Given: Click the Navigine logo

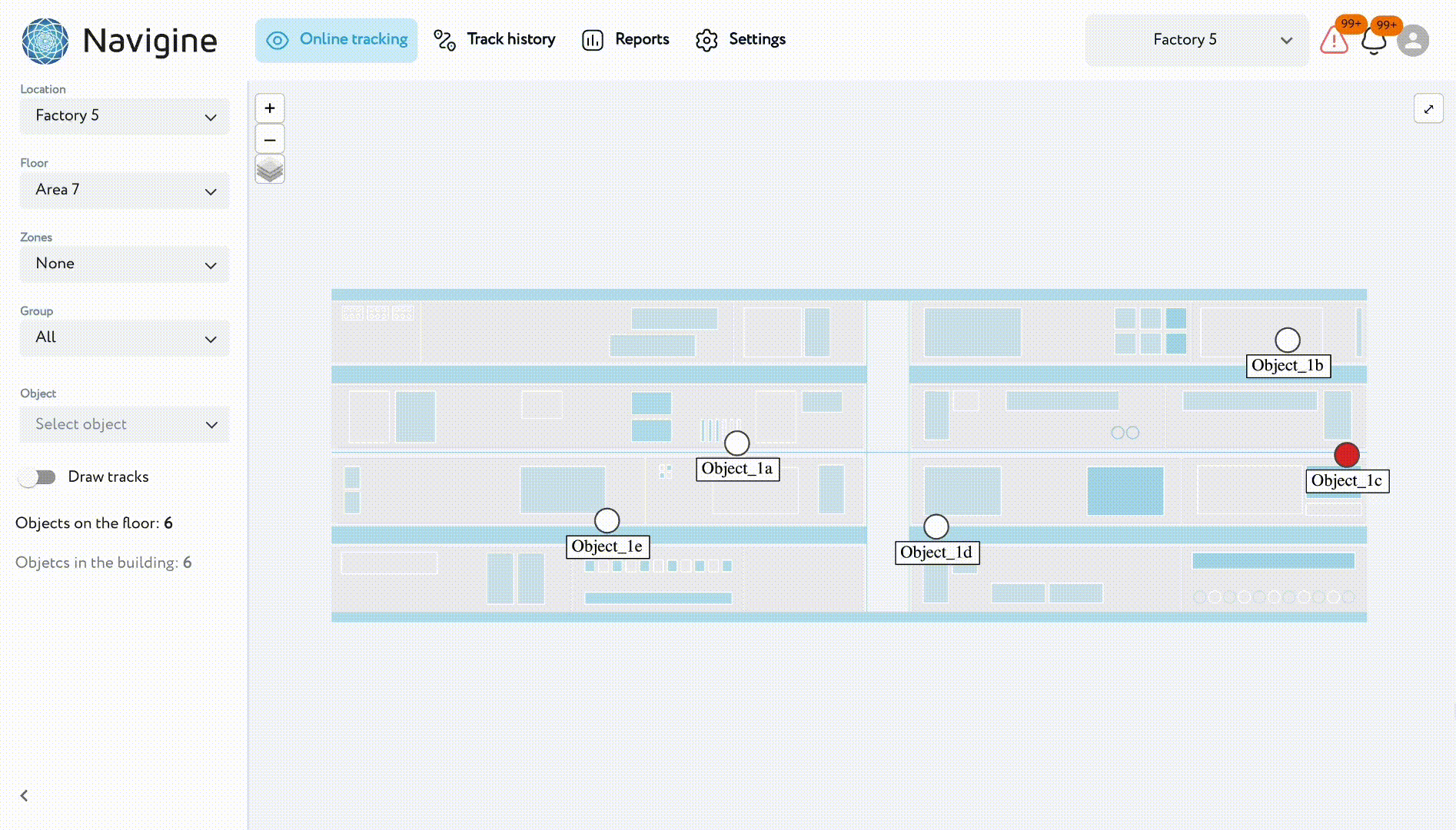Looking at the screenshot, I should pyautogui.click(x=119, y=41).
